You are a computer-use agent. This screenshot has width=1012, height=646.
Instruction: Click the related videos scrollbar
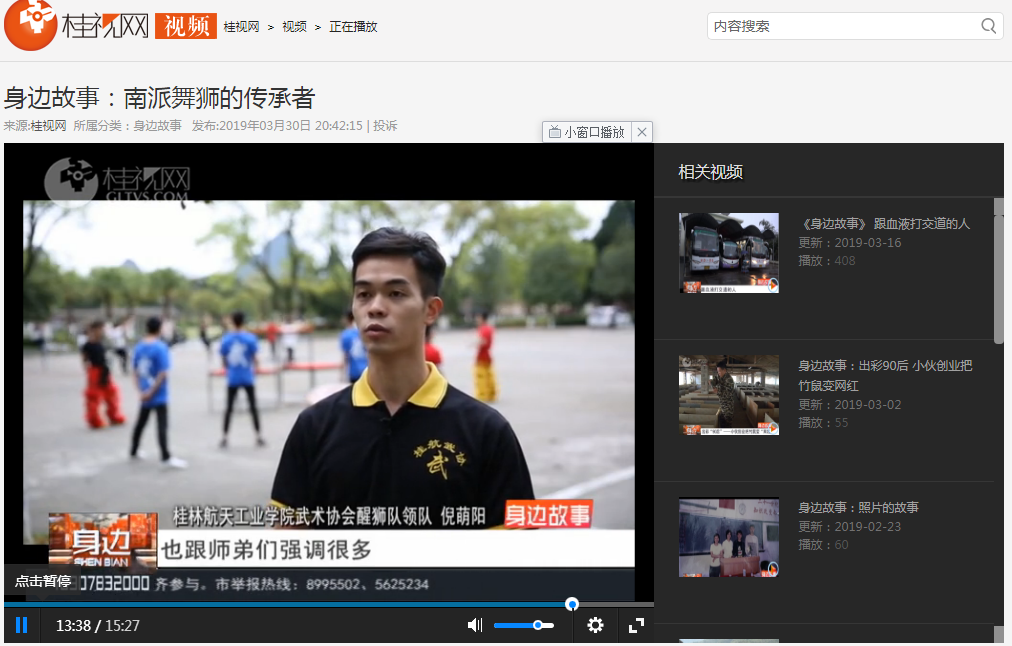click(x=998, y=270)
